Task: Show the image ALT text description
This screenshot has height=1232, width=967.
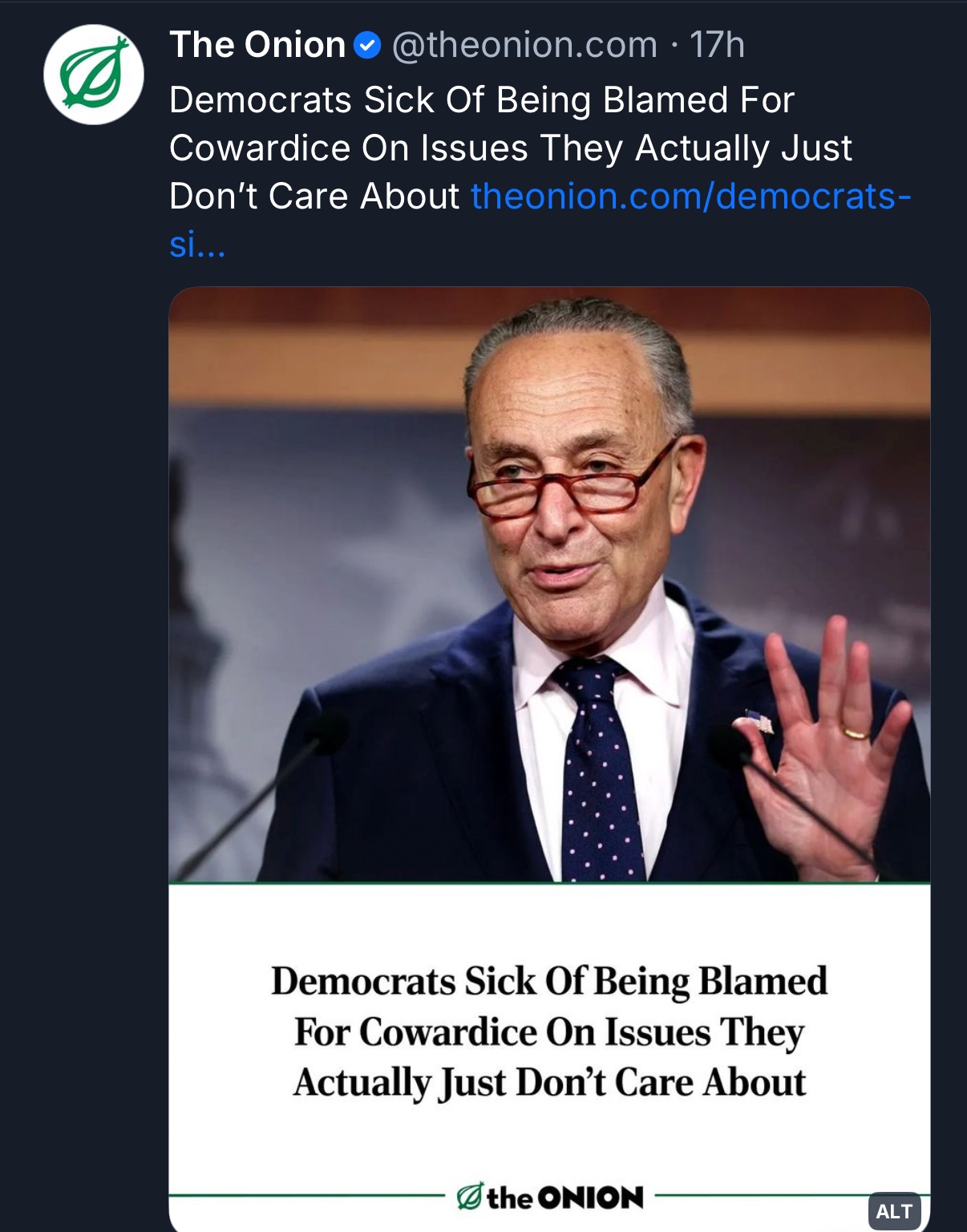Action: pyautogui.click(x=893, y=1210)
